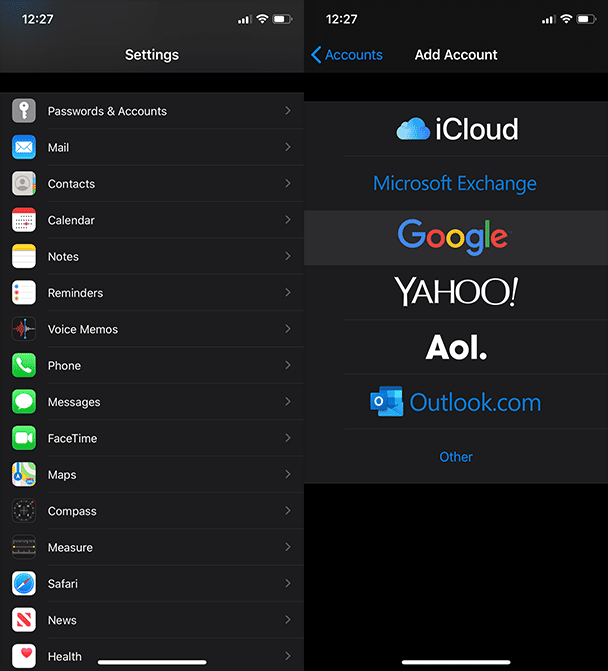Tap the Measure label text
The height and width of the screenshot is (671, 608).
click(x=70, y=547)
